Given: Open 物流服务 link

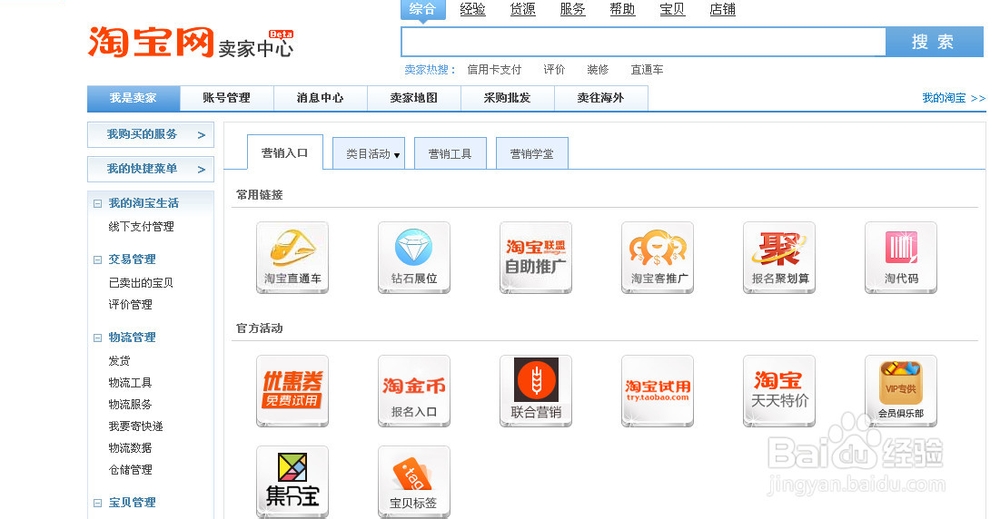Looking at the screenshot, I should (131, 404).
